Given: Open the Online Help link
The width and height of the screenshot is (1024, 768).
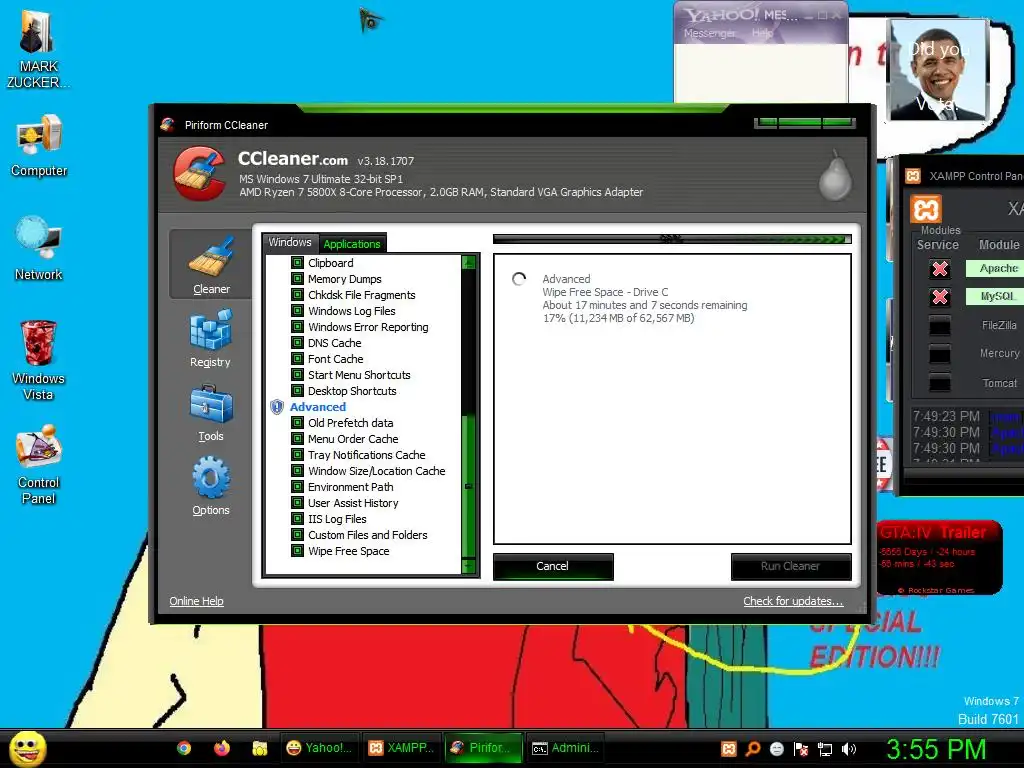Looking at the screenshot, I should tap(197, 601).
